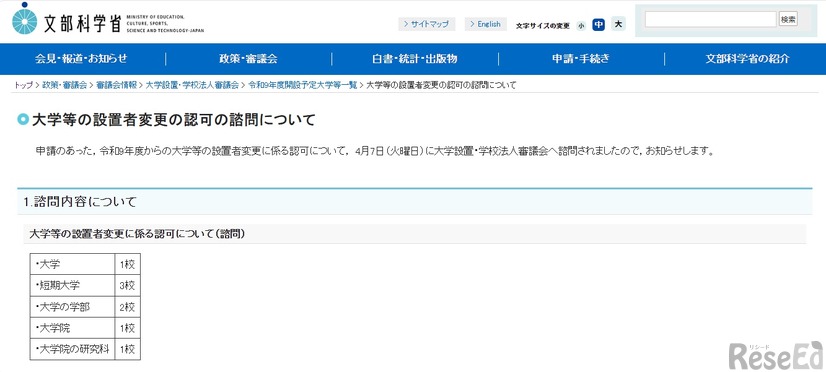Screen dimensions: 826x372
Task: Click table cell ・大学院
Action: pos(72,328)
